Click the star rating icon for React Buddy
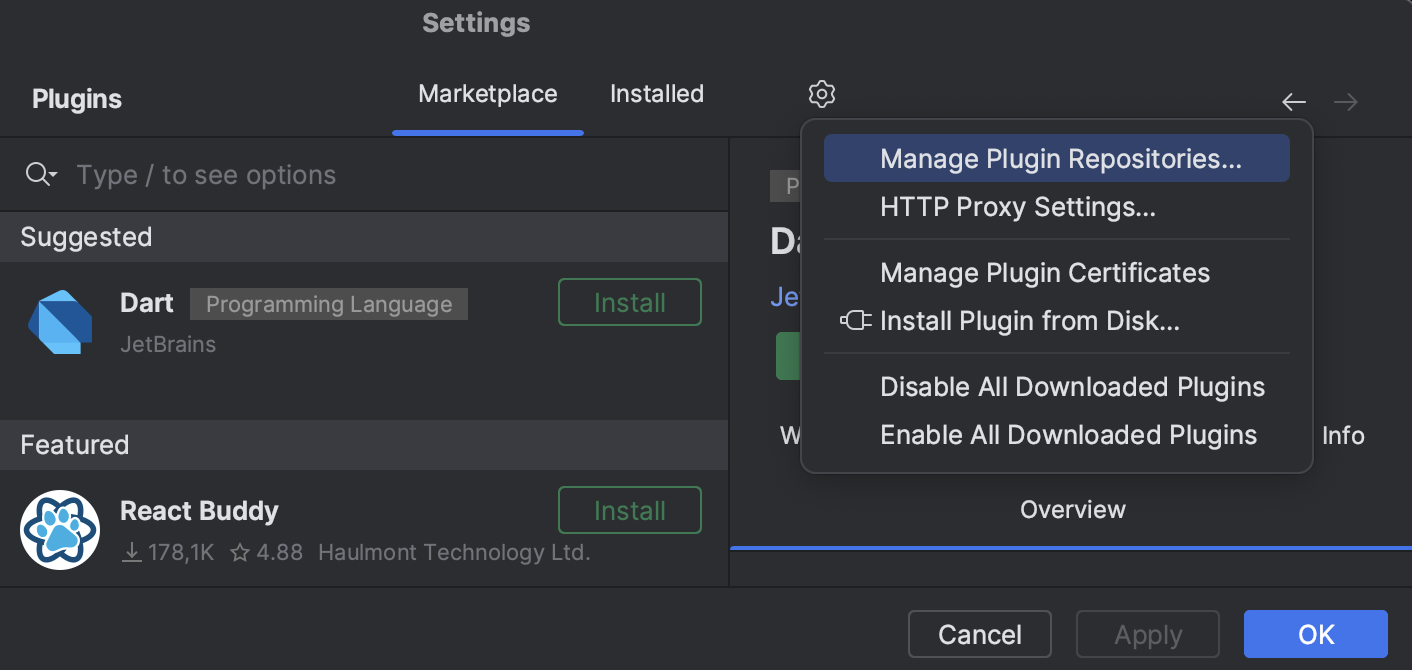The width and height of the screenshot is (1412, 670). pos(239,551)
